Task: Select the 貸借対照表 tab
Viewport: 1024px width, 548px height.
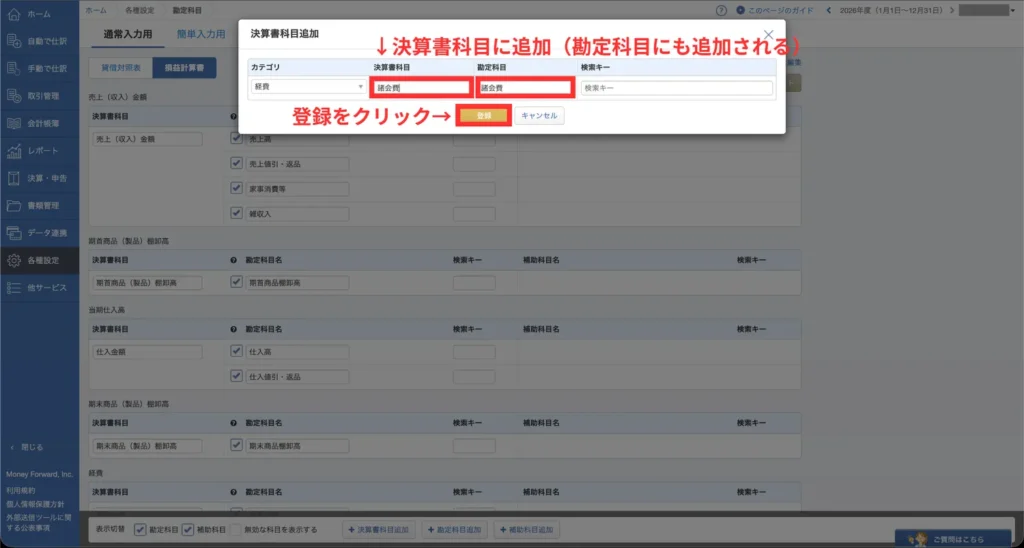Action: point(120,68)
